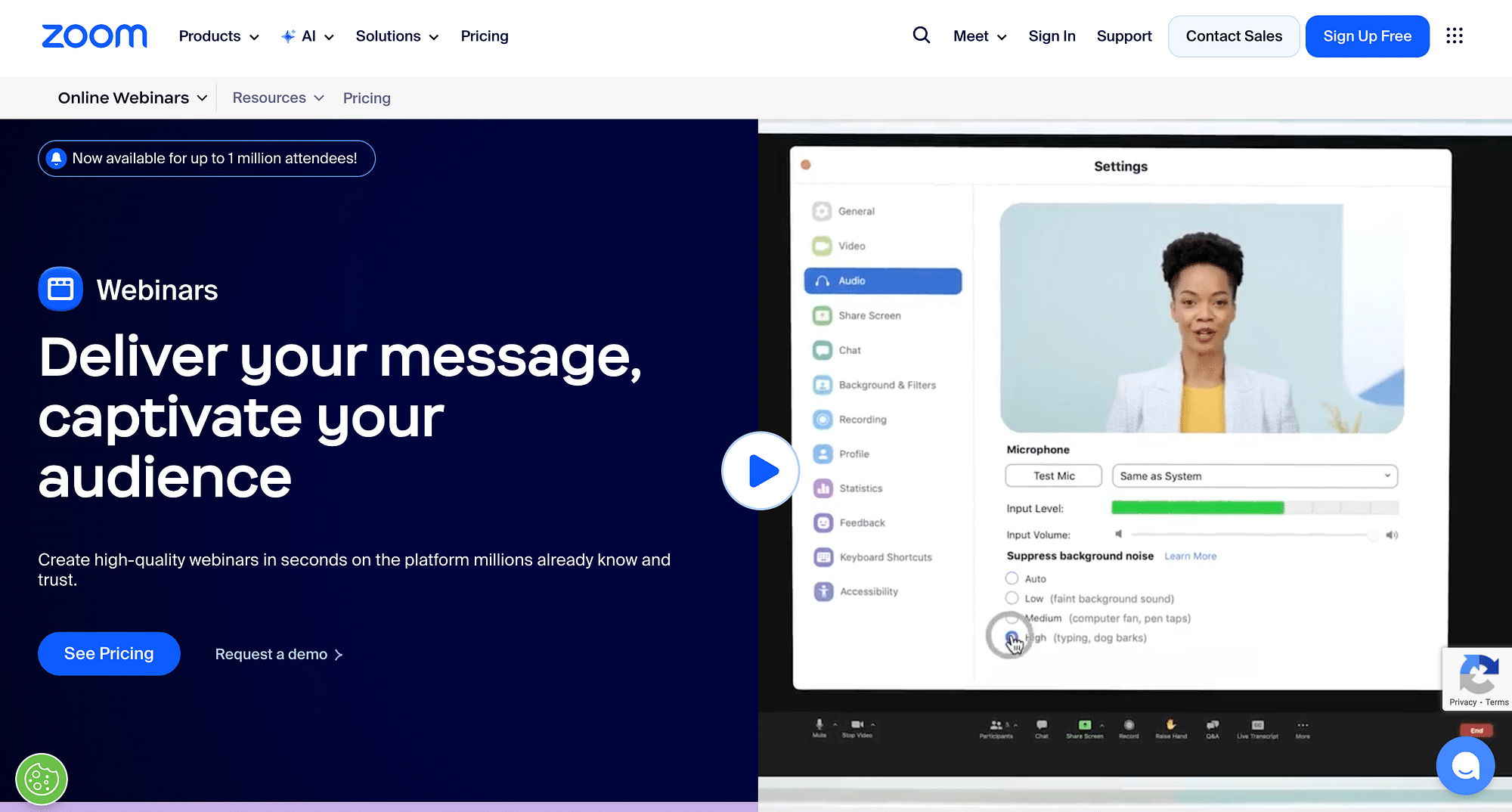Image resolution: width=1512 pixels, height=812 pixels.
Task: Play the webinar video
Action: [x=761, y=470]
